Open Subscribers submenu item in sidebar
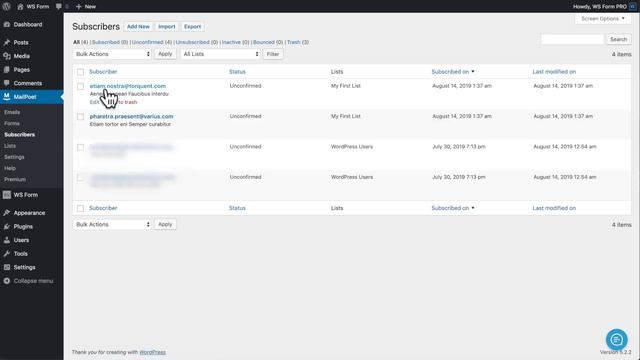640x360 pixels. (20, 135)
